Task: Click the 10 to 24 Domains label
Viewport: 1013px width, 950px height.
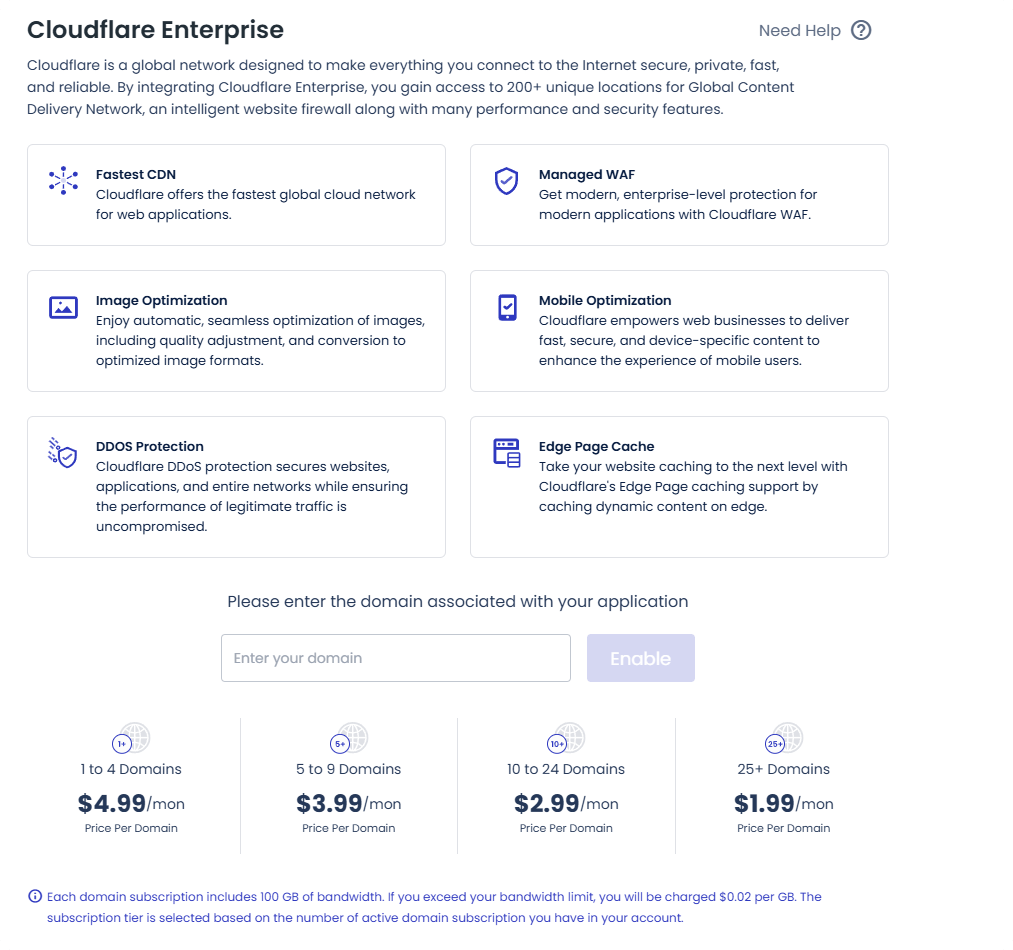Action: pos(566,769)
